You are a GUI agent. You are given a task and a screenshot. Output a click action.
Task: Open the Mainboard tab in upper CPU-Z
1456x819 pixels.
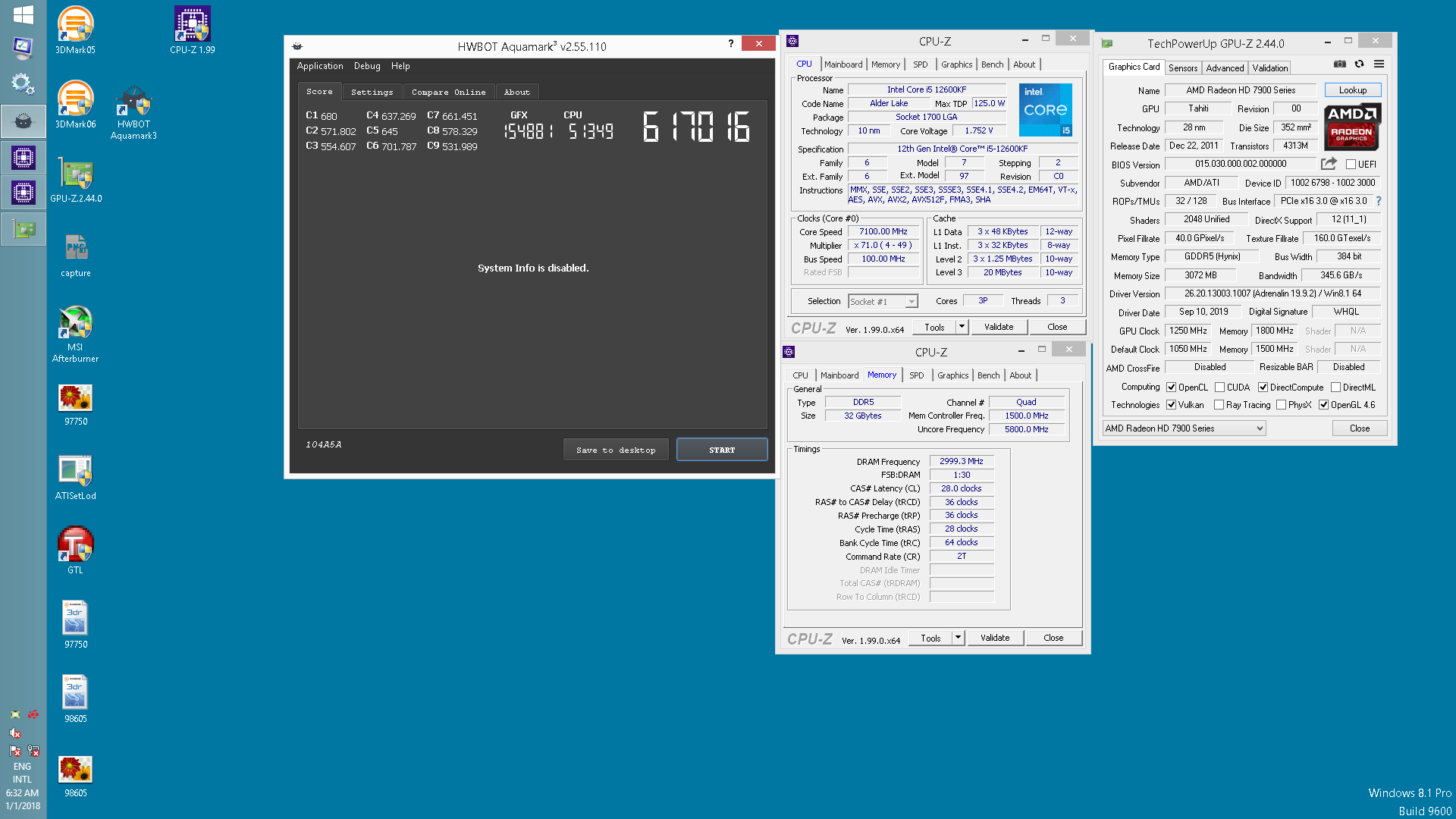pos(843,64)
